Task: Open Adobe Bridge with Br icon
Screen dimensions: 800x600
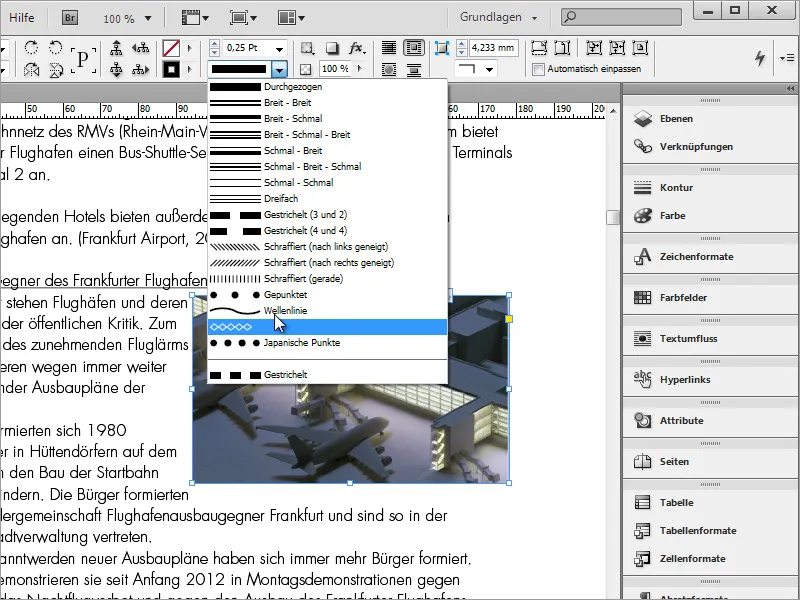Action: (70, 18)
